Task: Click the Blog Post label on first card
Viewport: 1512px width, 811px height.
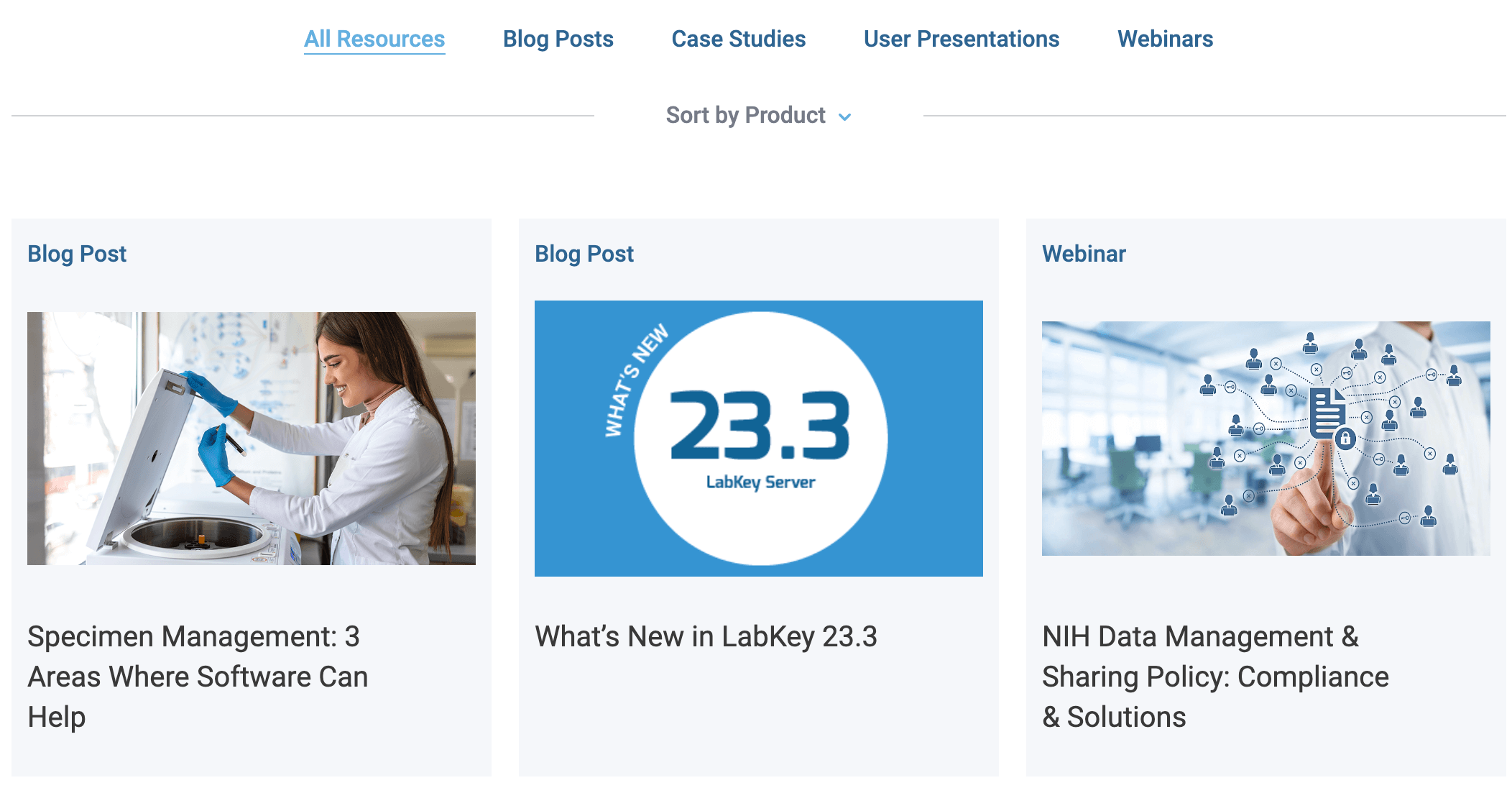Action: point(77,254)
